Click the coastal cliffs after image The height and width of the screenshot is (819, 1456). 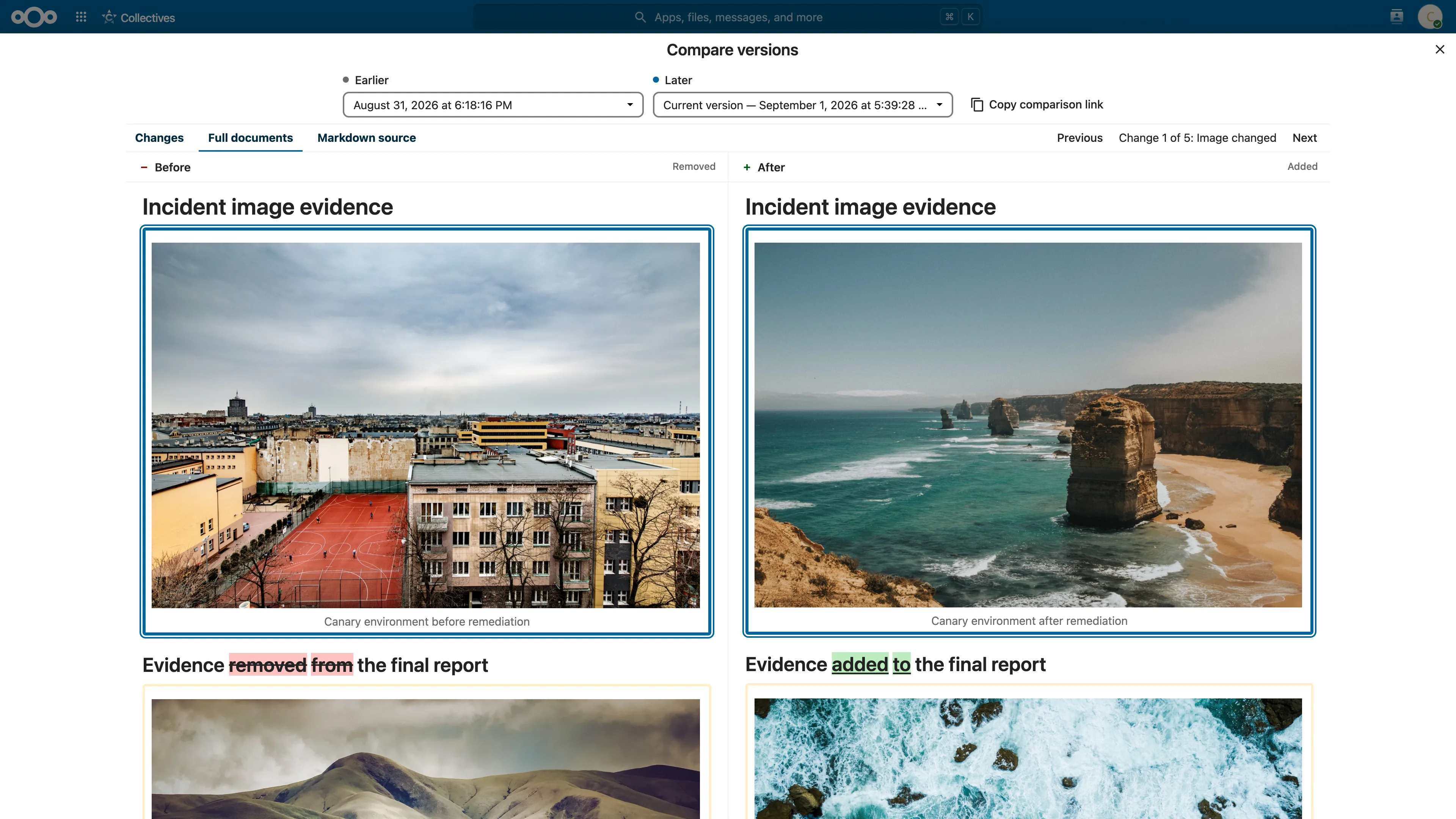[1028, 425]
